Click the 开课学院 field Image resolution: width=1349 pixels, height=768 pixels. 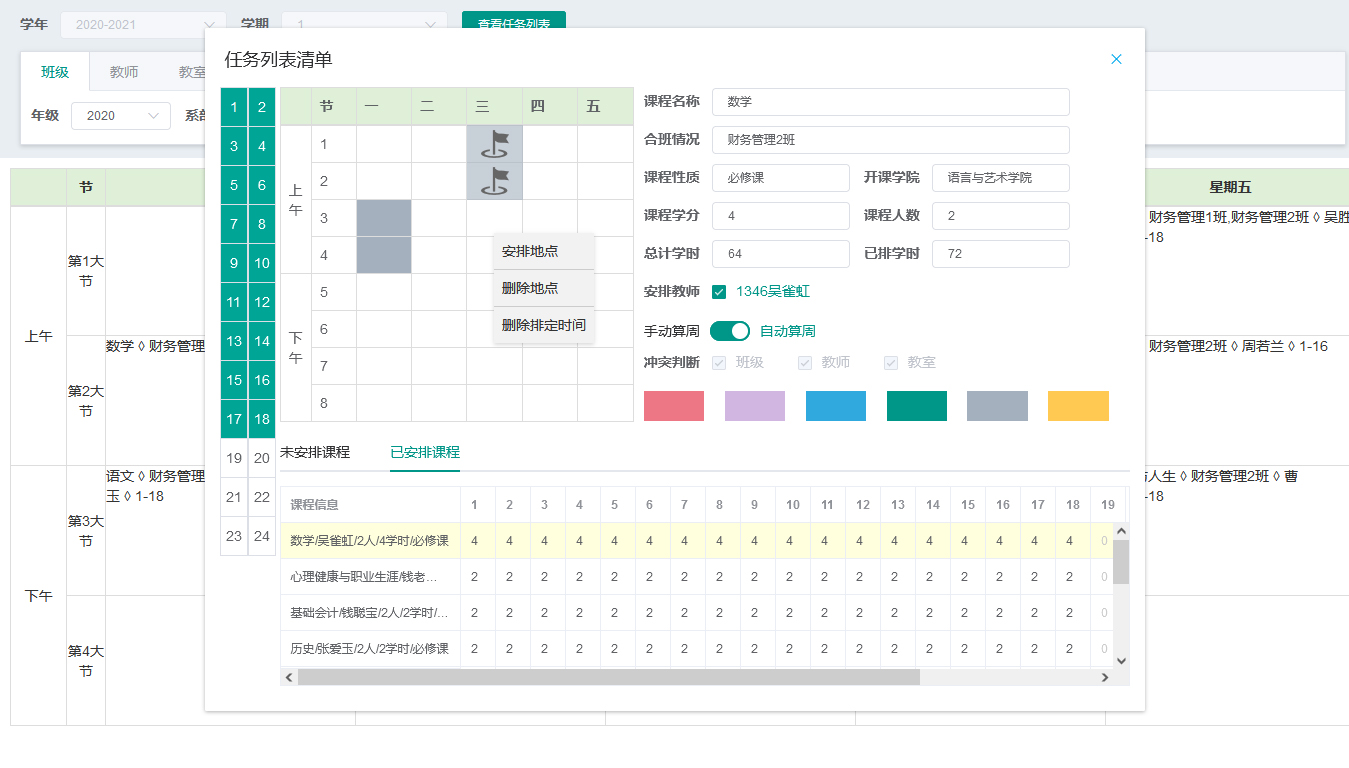[1001, 178]
